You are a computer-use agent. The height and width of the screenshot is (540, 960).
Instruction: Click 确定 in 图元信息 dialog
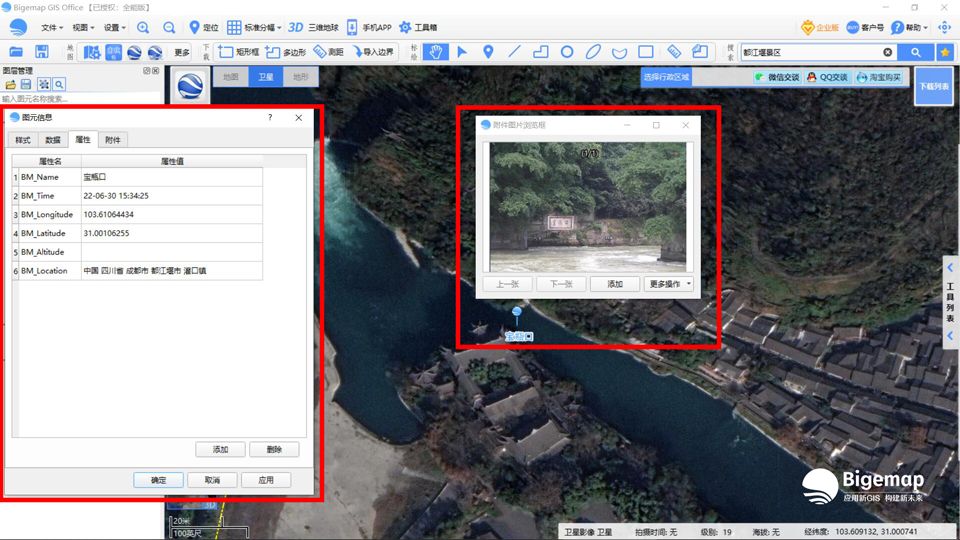click(159, 480)
